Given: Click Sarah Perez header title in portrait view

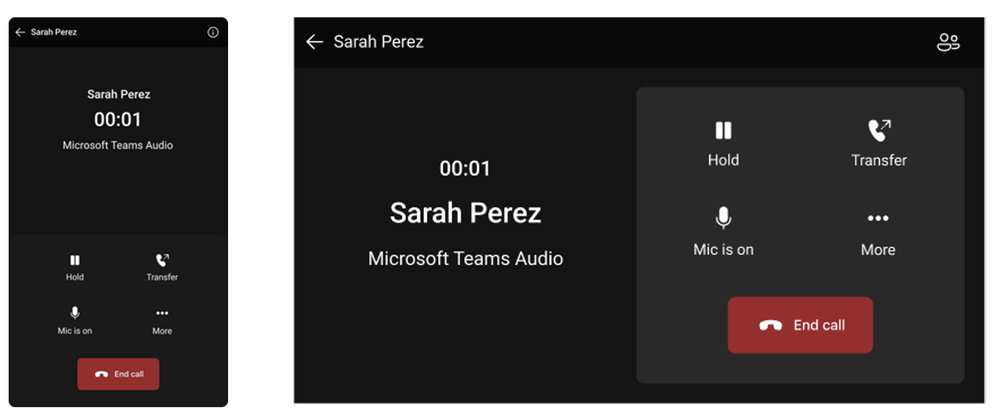Looking at the screenshot, I should [54, 32].
